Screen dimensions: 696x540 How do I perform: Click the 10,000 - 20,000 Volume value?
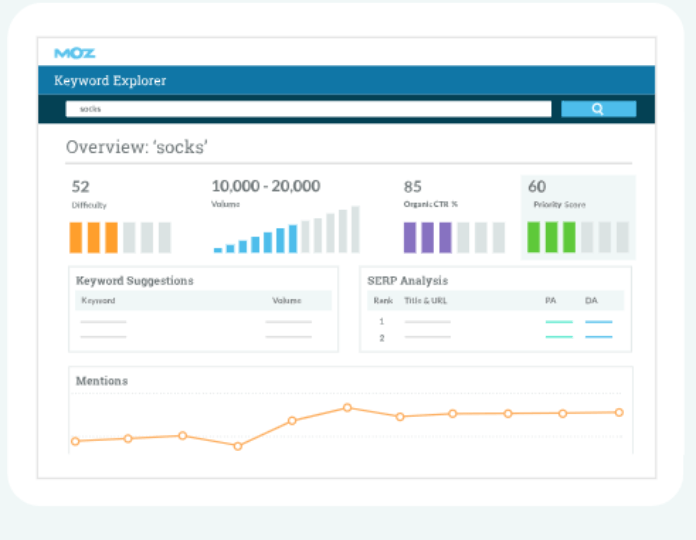265,186
